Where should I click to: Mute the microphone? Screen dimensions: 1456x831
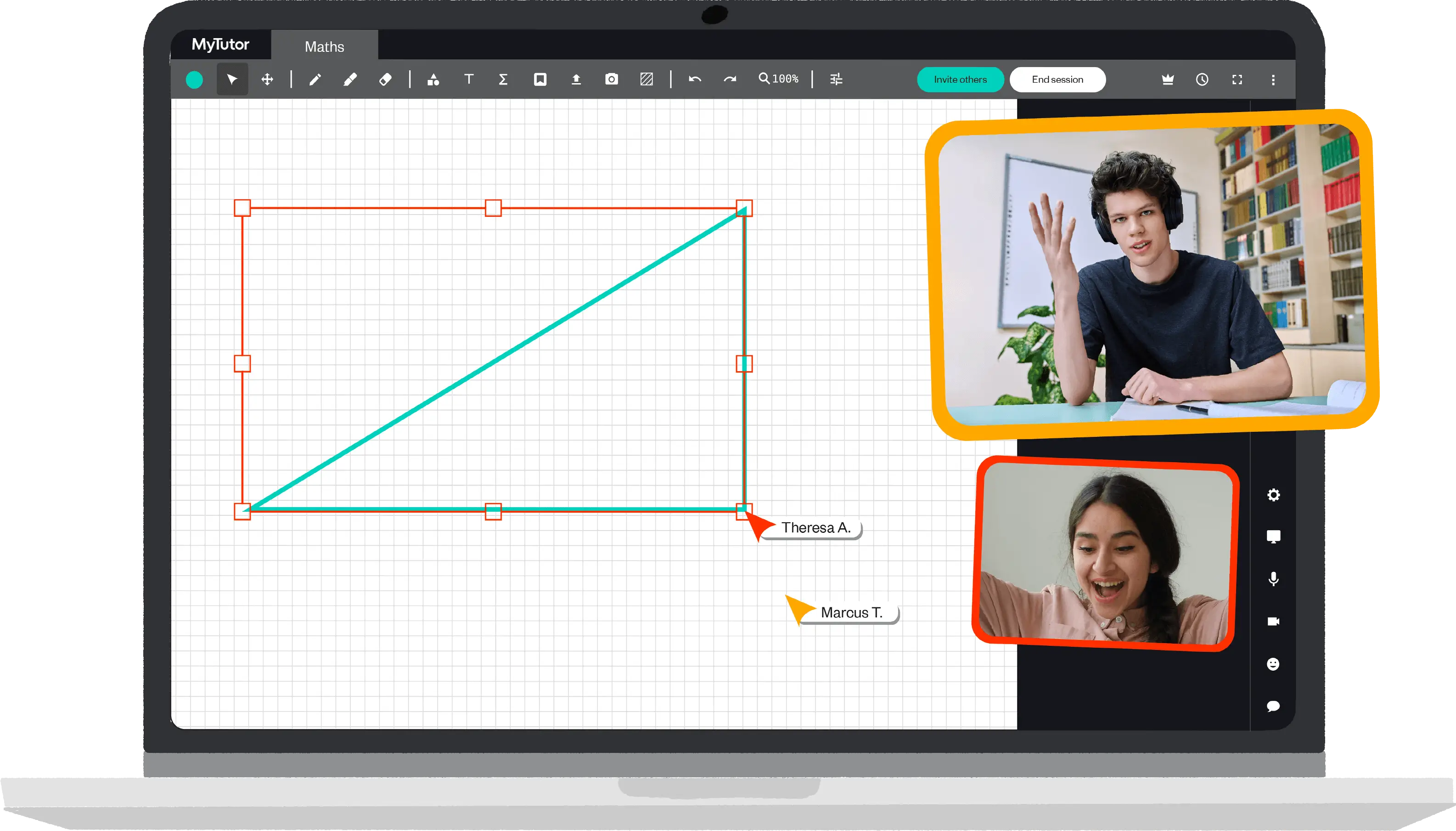(1274, 578)
